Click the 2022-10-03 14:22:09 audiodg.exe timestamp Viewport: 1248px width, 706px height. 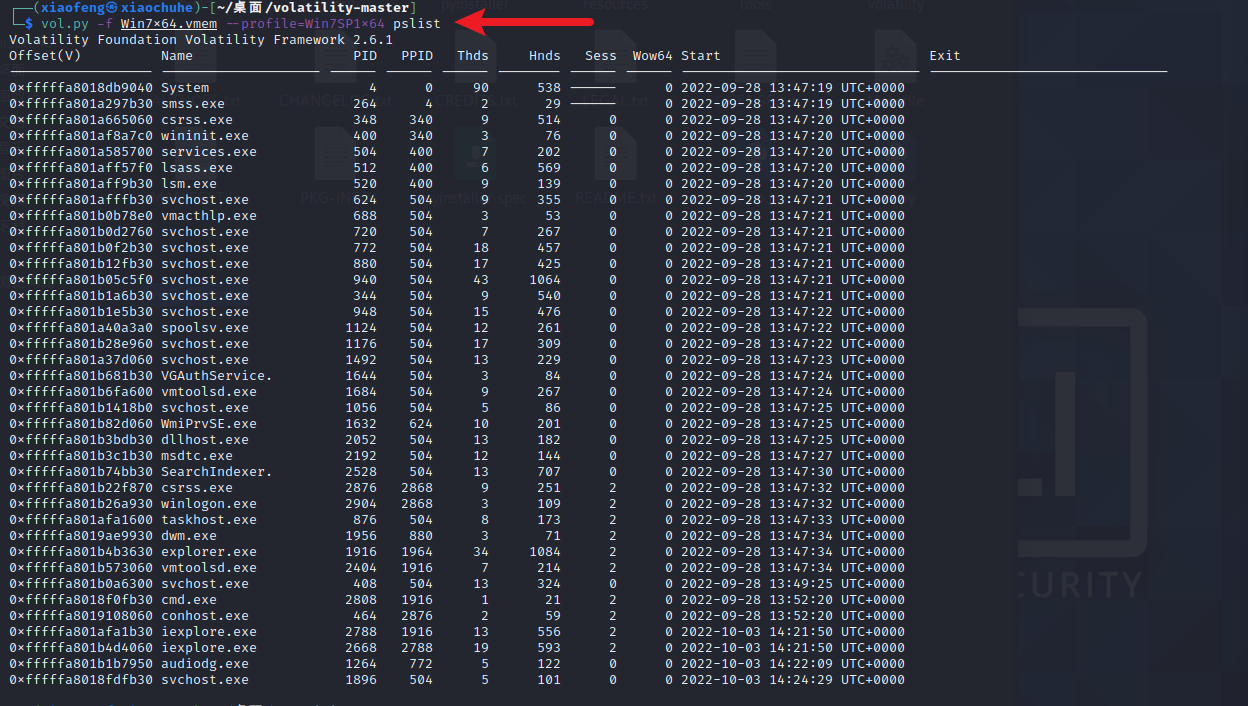[793, 663]
